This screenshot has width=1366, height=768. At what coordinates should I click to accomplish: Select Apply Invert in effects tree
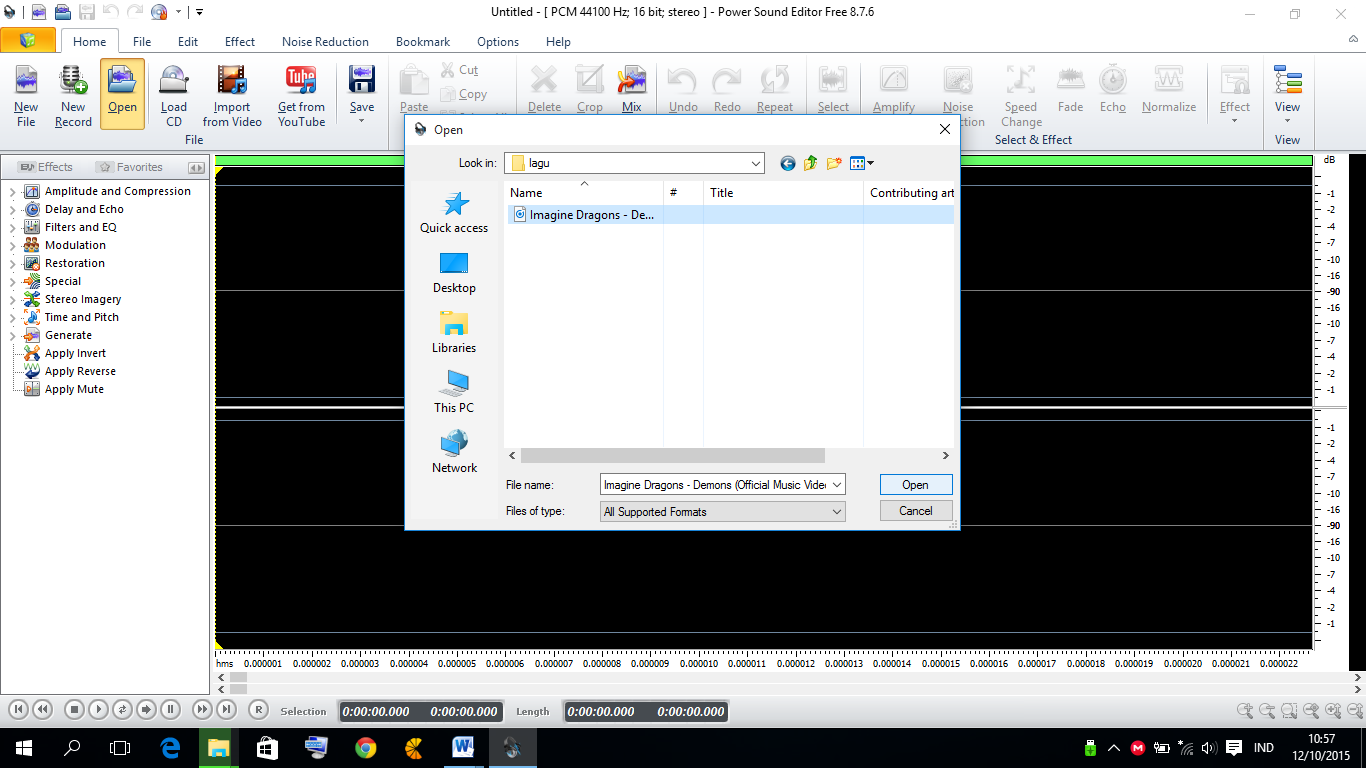[x=75, y=353]
